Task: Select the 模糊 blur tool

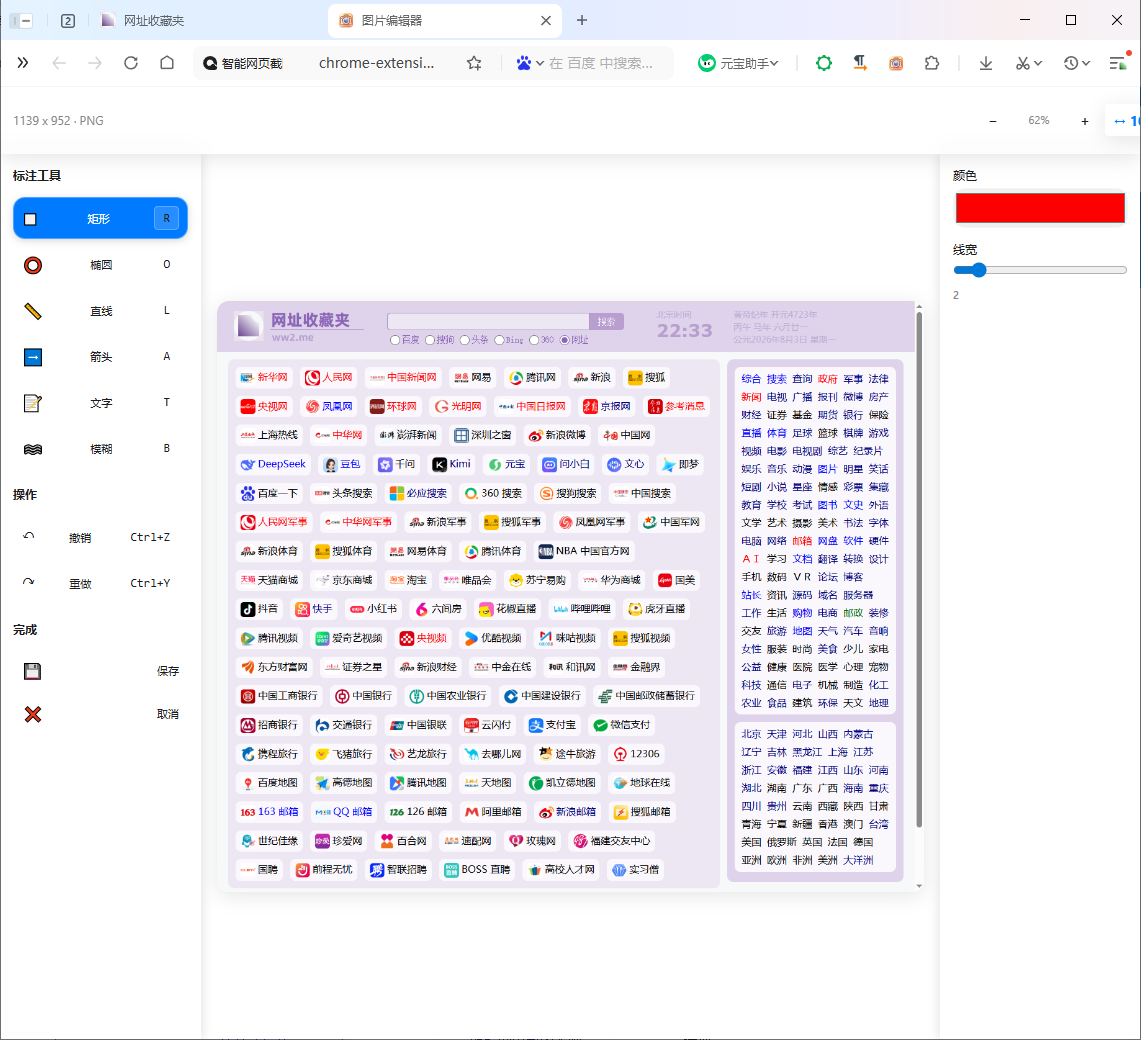Action: tap(100, 448)
